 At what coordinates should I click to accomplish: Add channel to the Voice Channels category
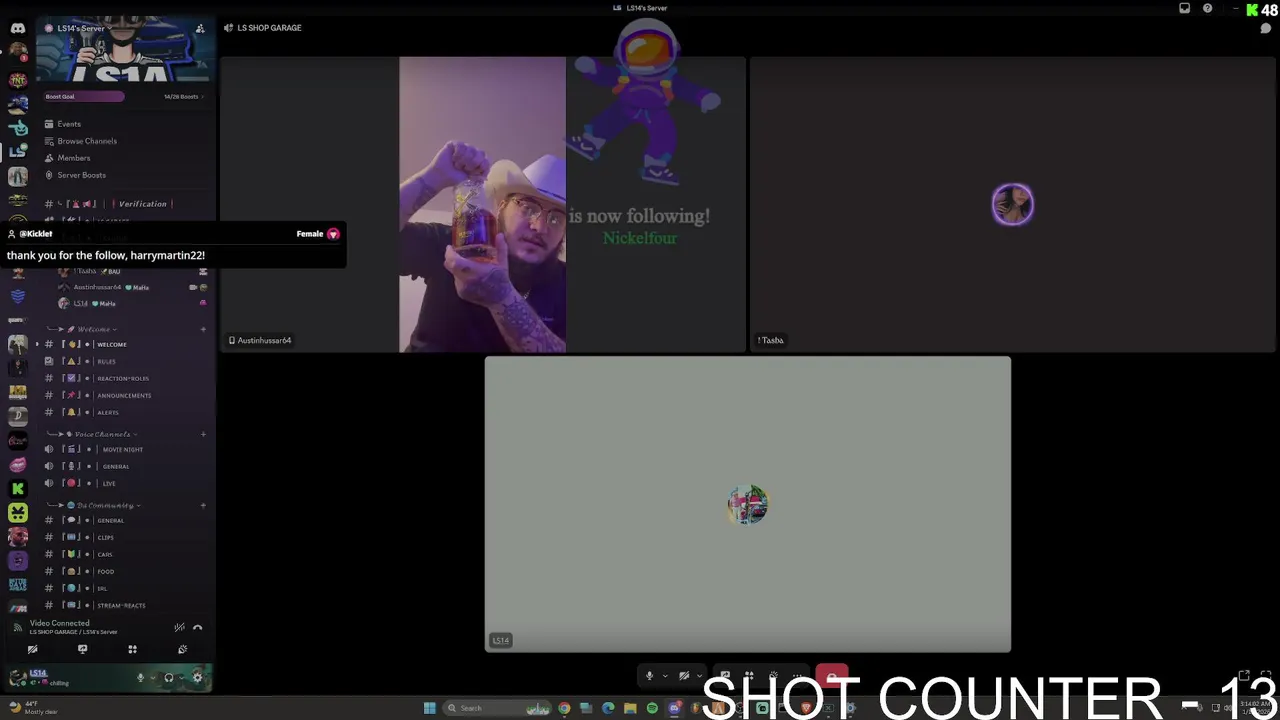tap(203, 434)
